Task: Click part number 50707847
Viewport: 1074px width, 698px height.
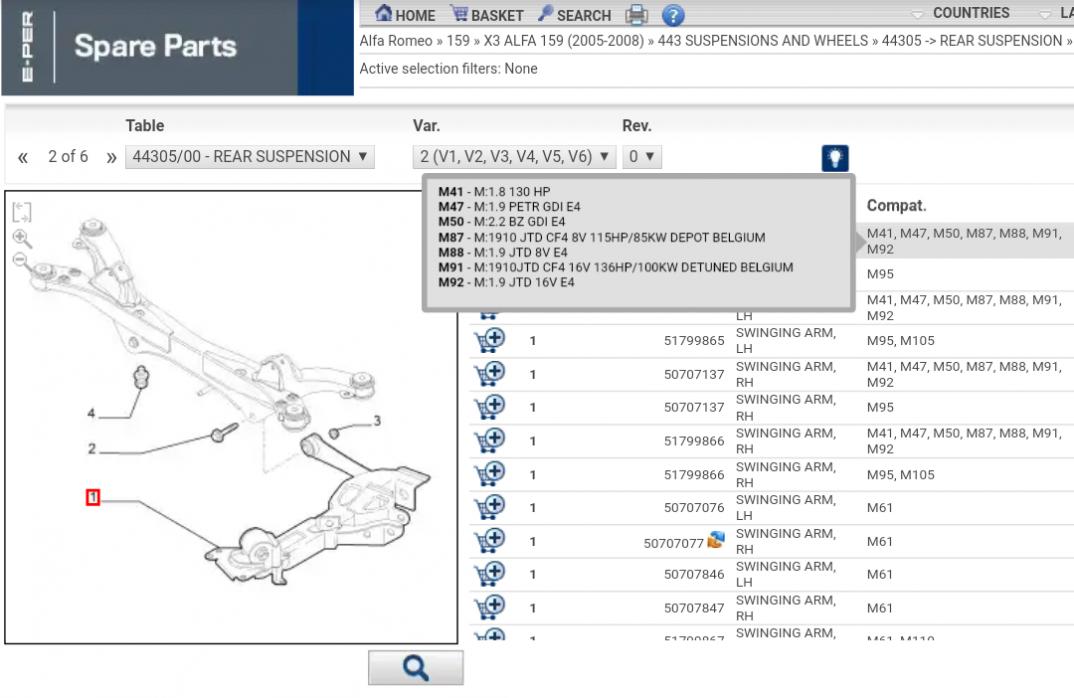Action: [694, 608]
